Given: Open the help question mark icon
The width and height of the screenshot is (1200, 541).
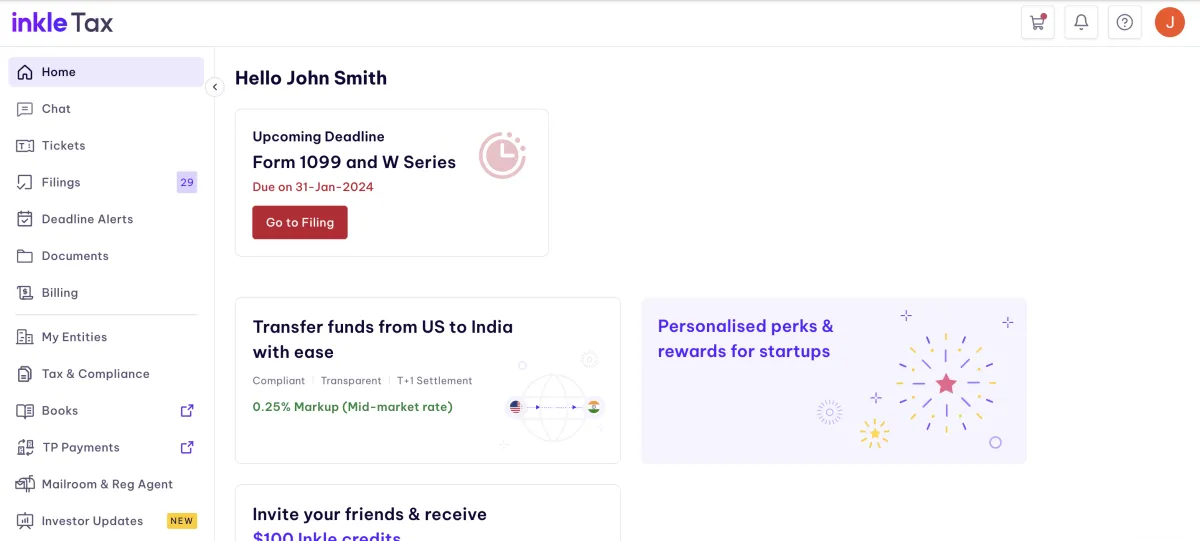Looking at the screenshot, I should coord(1125,22).
